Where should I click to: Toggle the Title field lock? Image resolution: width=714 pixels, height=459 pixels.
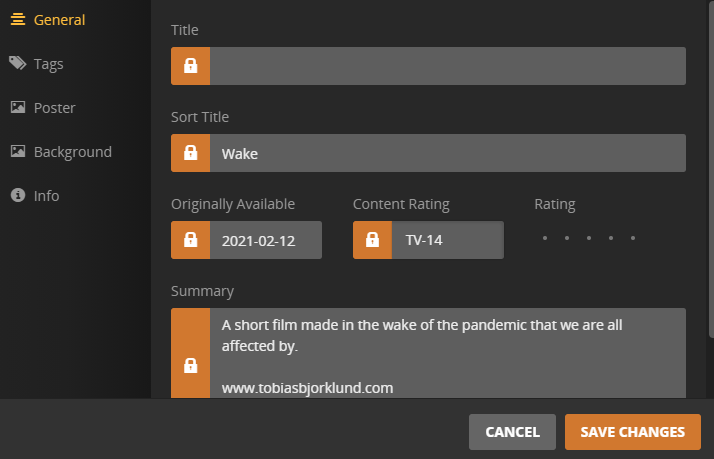[190, 66]
